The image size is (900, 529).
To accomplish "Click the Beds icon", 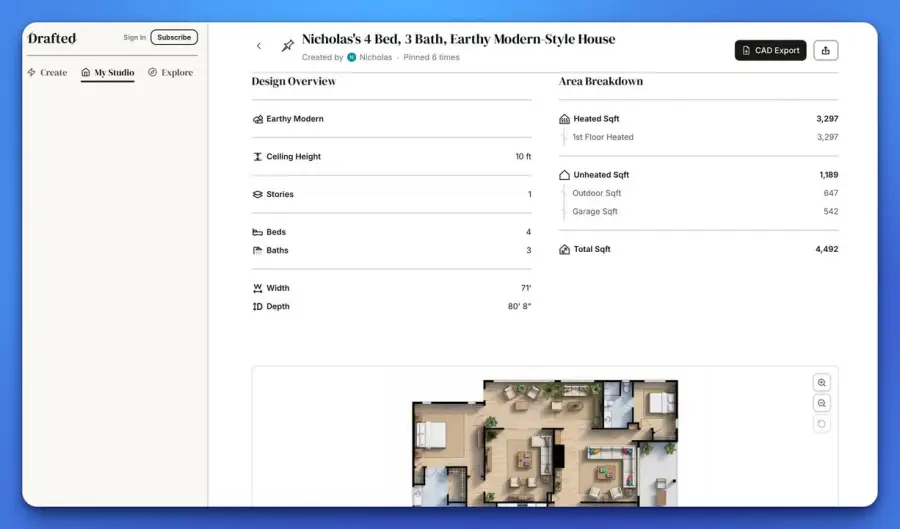I will click(258, 232).
